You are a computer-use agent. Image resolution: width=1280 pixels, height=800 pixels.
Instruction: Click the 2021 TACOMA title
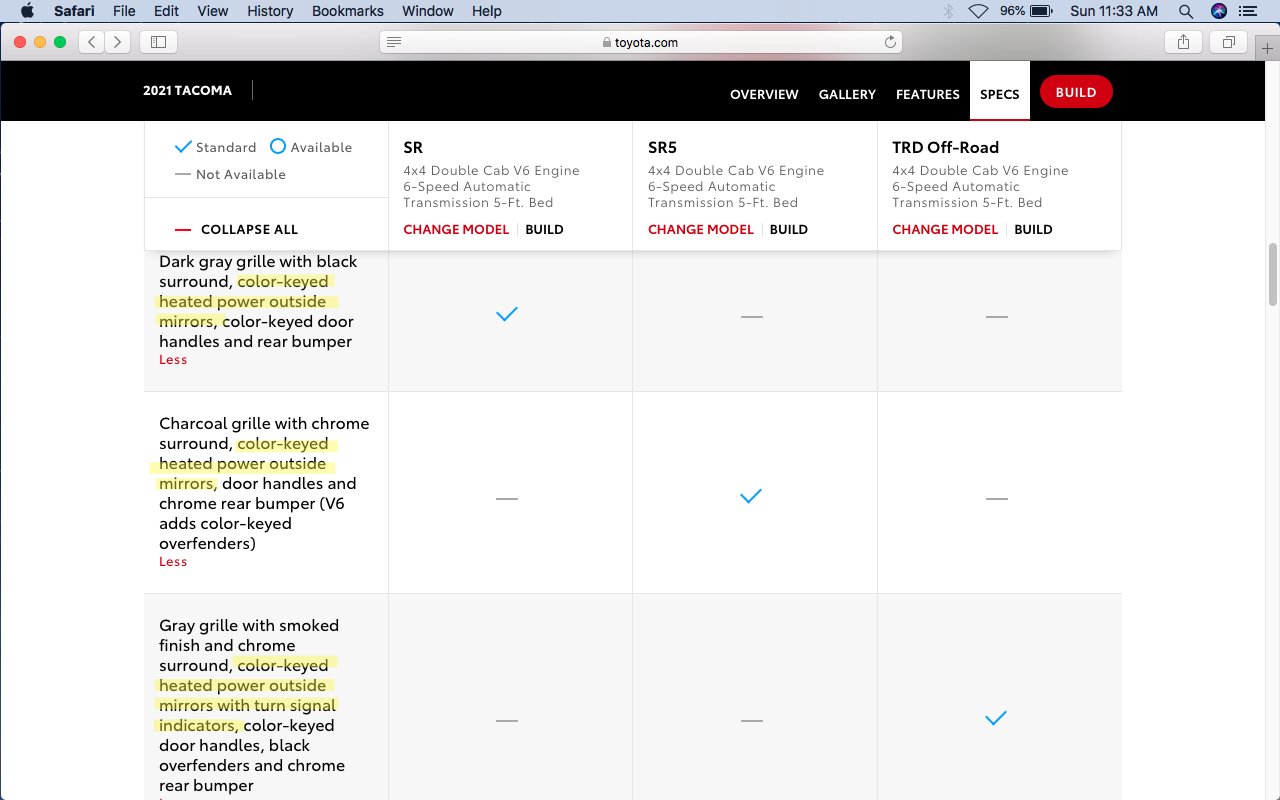[x=187, y=90]
